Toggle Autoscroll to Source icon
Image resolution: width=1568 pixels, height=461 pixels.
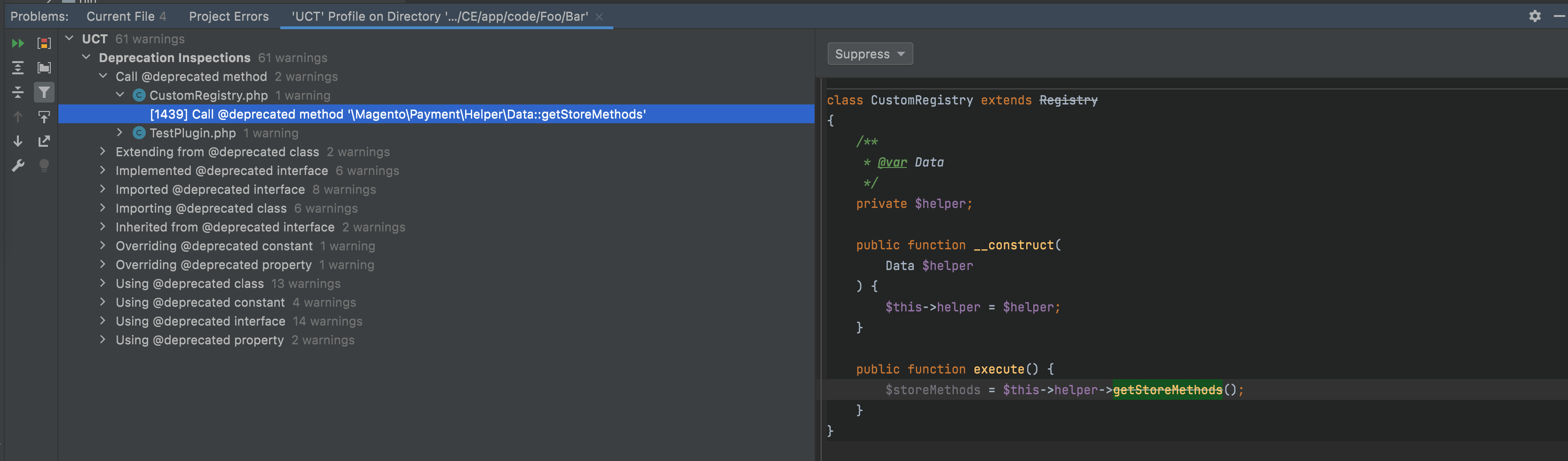tap(44, 116)
